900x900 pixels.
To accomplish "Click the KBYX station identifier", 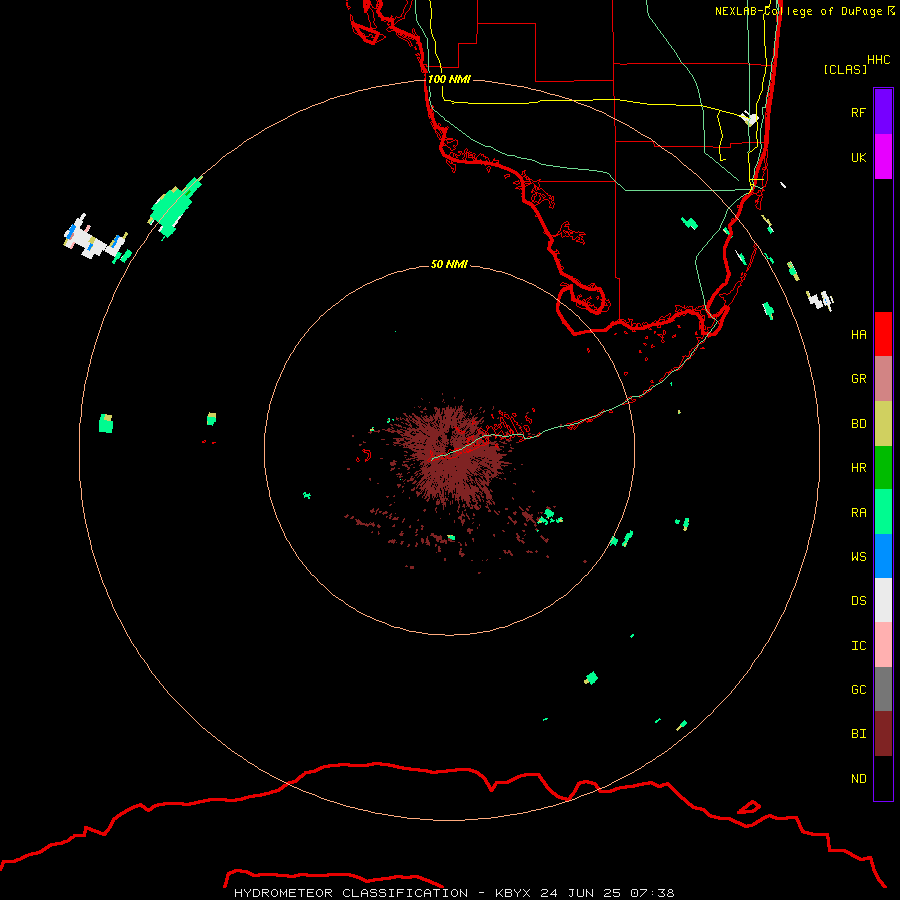I will click(x=513, y=893).
